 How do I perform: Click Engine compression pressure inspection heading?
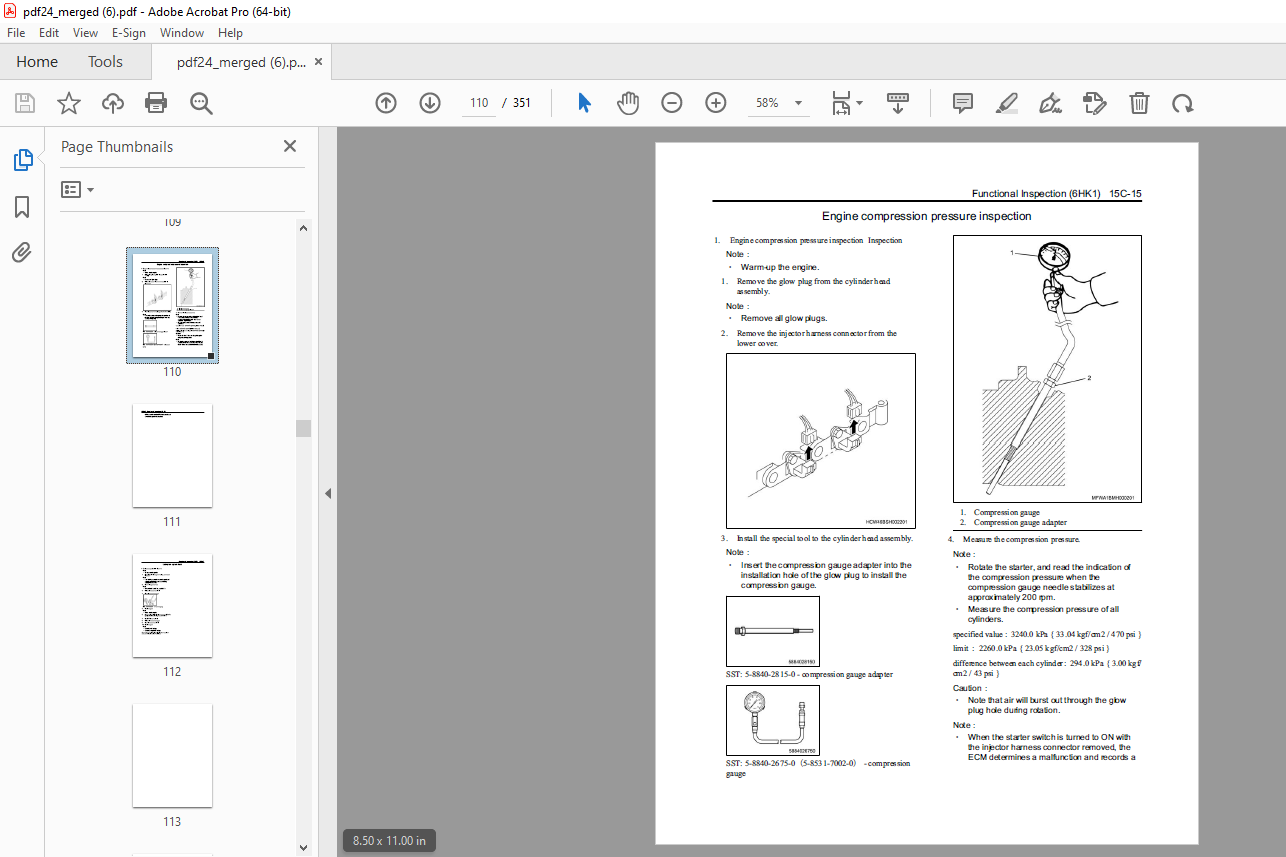[x=927, y=216]
